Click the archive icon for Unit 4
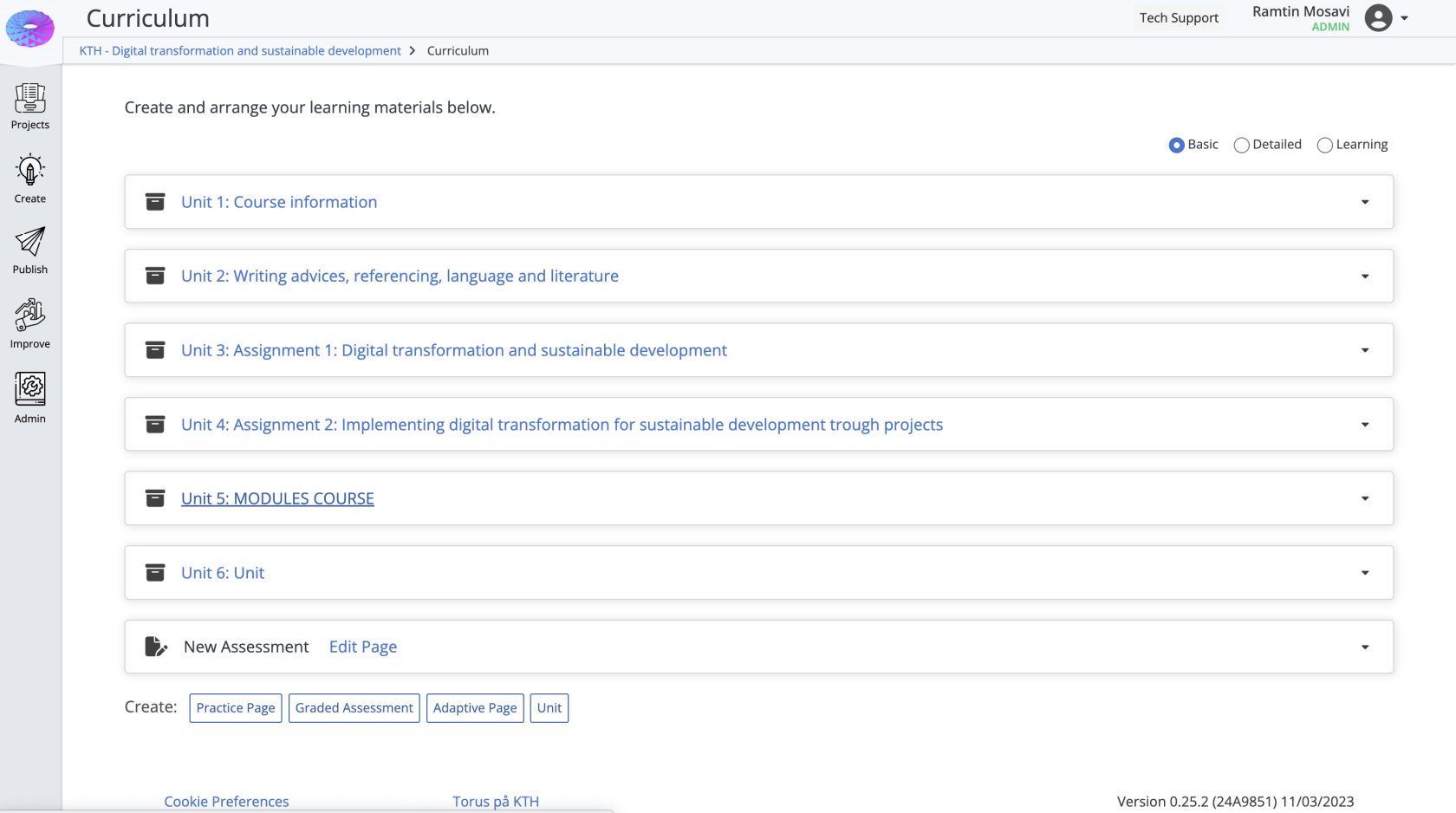Image resolution: width=1456 pixels, height=813 pixels. click(155, 425)
